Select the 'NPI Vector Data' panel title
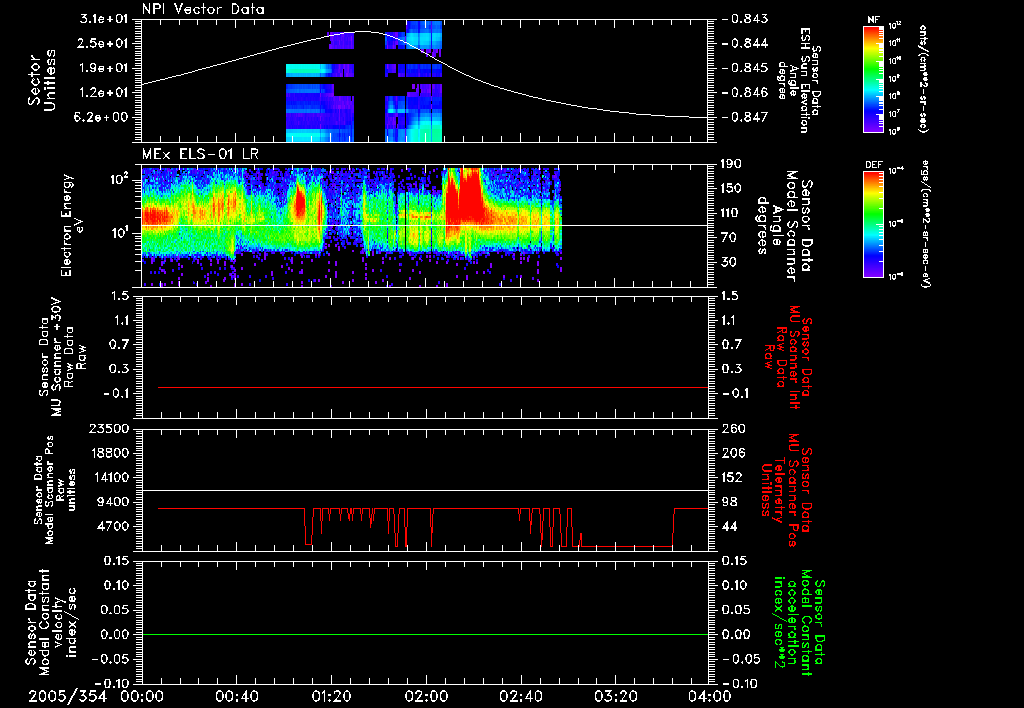Screen dimensions: 1024x708 pyautogui.click(x=203, y=9)
